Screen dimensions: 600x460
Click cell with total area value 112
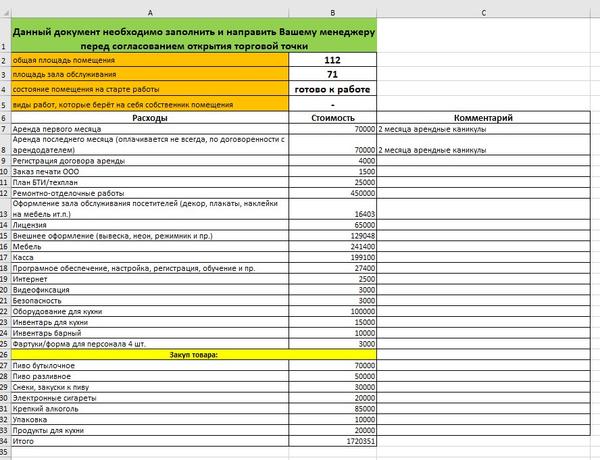(333, 60)
